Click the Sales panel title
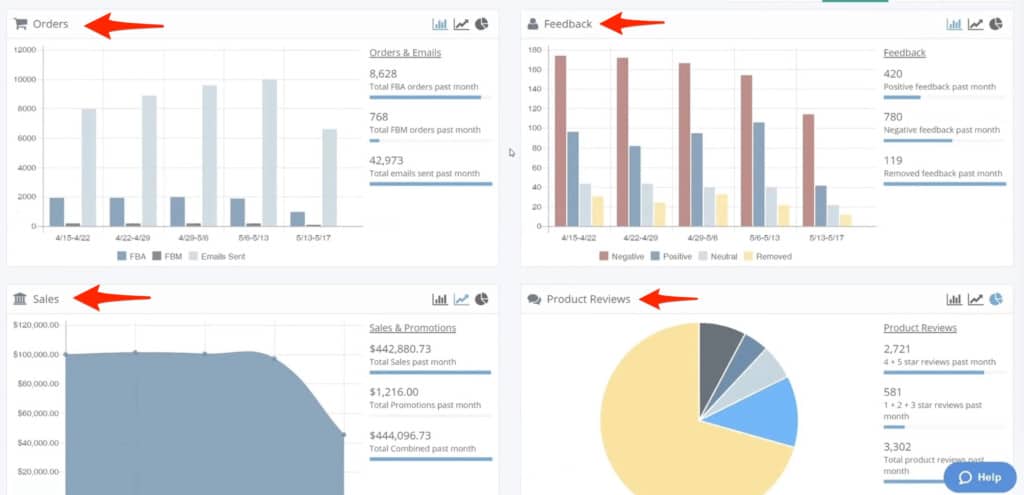Screen dimensions: 1024x495 pyautogui.click(x=46, y=299)
